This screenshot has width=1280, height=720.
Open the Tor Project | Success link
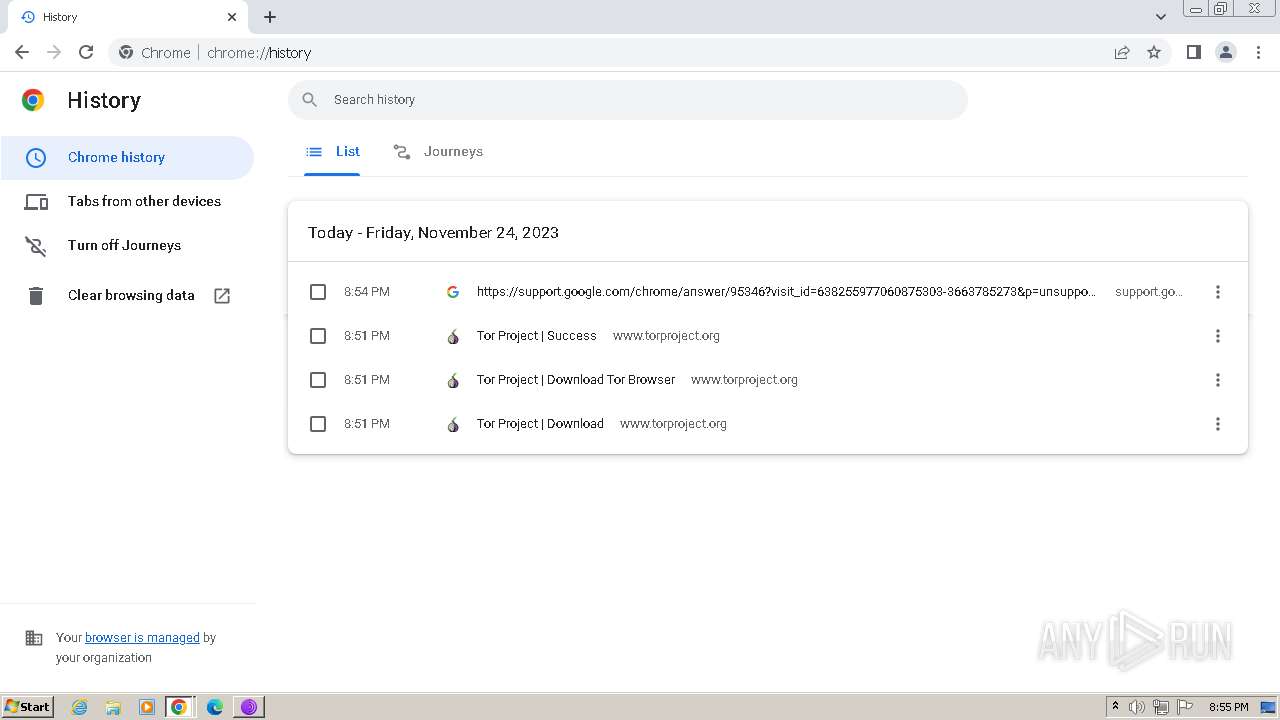tap(536, 336)
